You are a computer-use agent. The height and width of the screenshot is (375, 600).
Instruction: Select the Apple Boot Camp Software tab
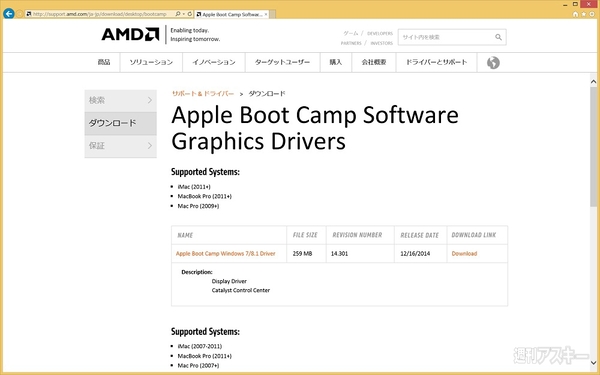232,14
